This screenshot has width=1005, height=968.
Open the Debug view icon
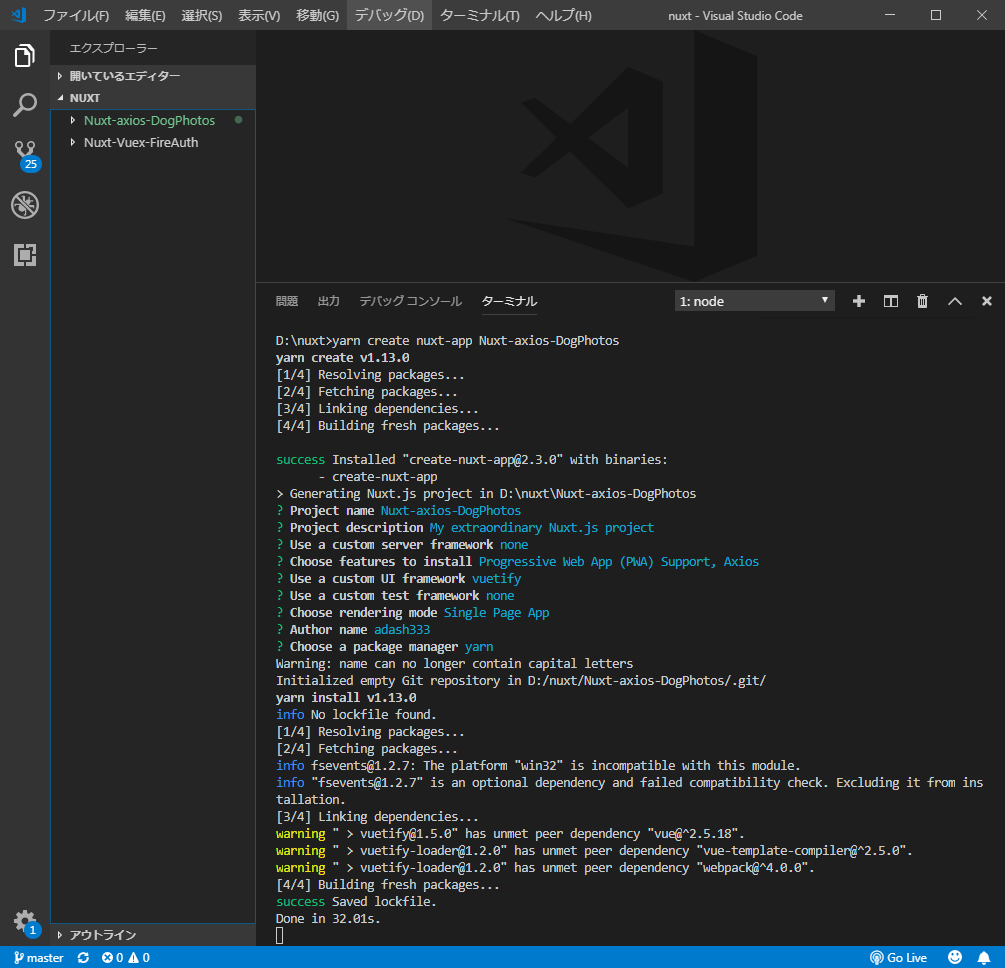(25, 205)
